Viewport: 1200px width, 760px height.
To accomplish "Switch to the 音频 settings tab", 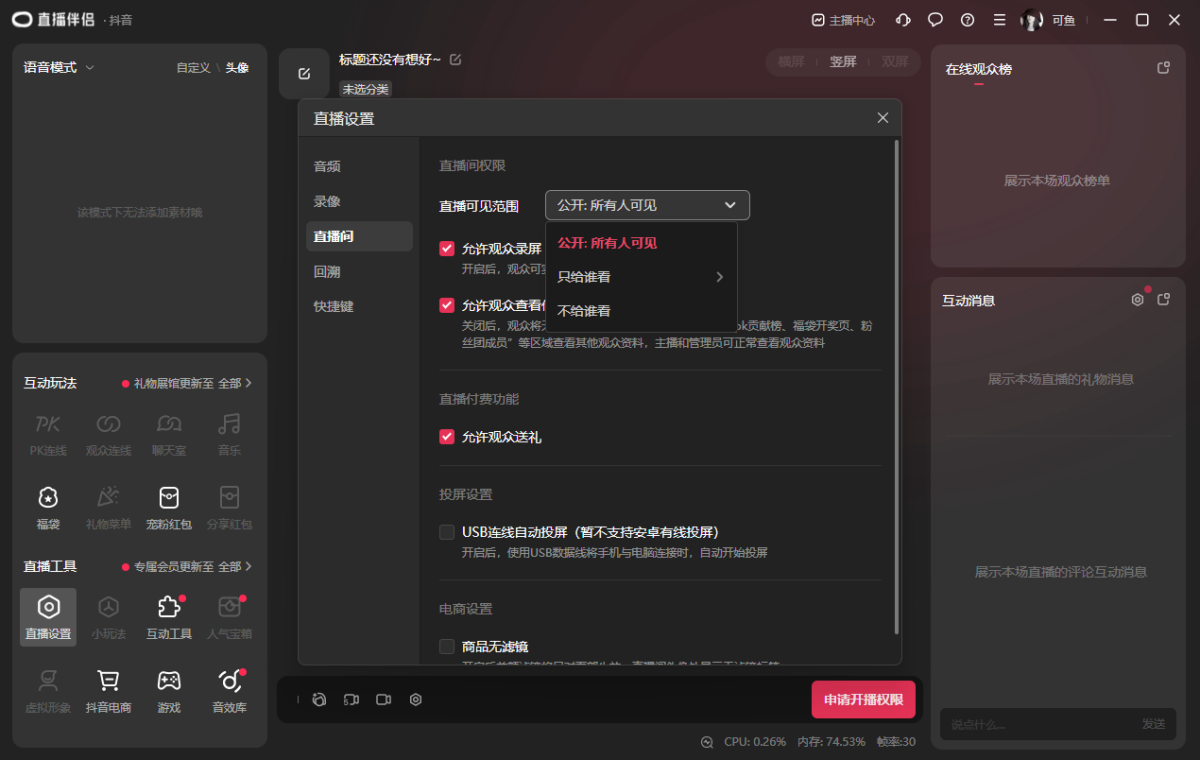I will coord(327,166).
